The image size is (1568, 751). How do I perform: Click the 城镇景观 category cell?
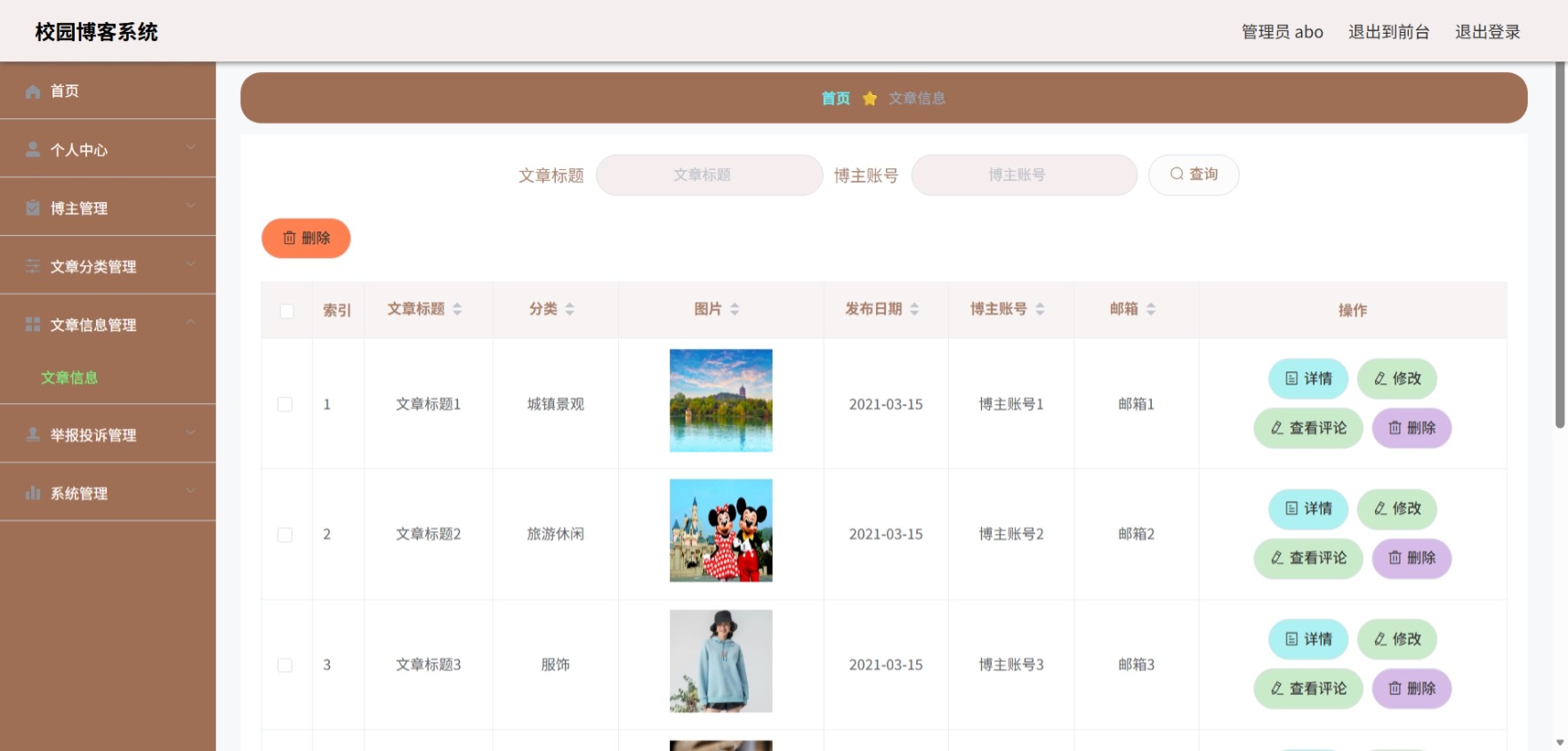(556, 404)
